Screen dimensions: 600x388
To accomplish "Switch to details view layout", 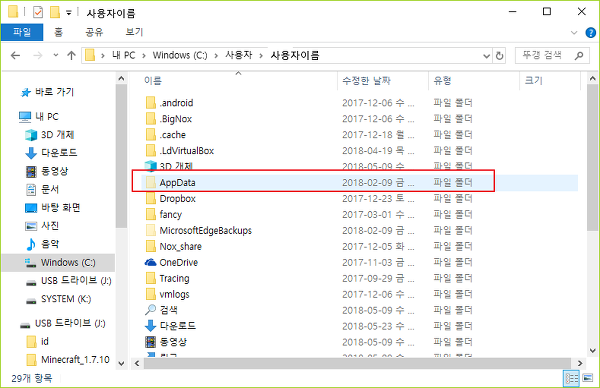I will click(x=572, y=378).
